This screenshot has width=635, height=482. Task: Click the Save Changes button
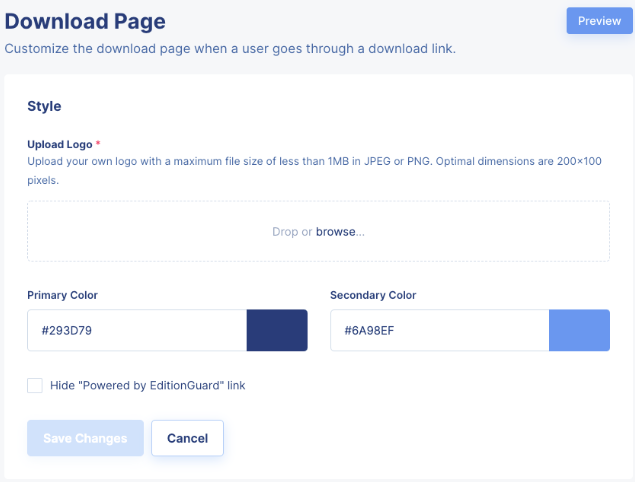[85, 438]
